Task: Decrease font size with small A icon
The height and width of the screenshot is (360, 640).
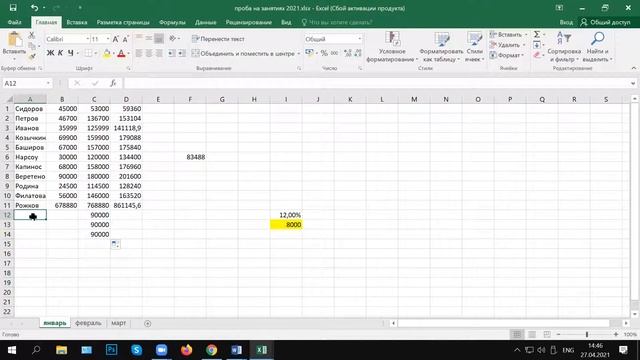Action: 125,39
